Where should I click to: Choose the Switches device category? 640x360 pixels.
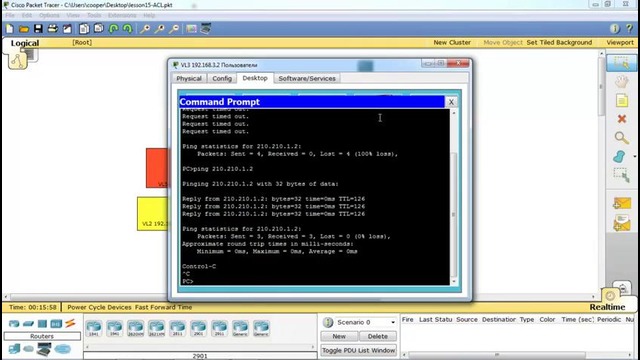pyautogui.click(x=28, y=324)
